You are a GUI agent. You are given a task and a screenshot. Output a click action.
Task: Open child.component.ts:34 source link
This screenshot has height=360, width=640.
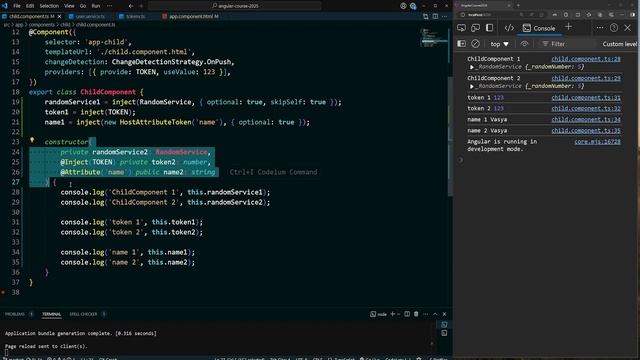tap(586, 120)
